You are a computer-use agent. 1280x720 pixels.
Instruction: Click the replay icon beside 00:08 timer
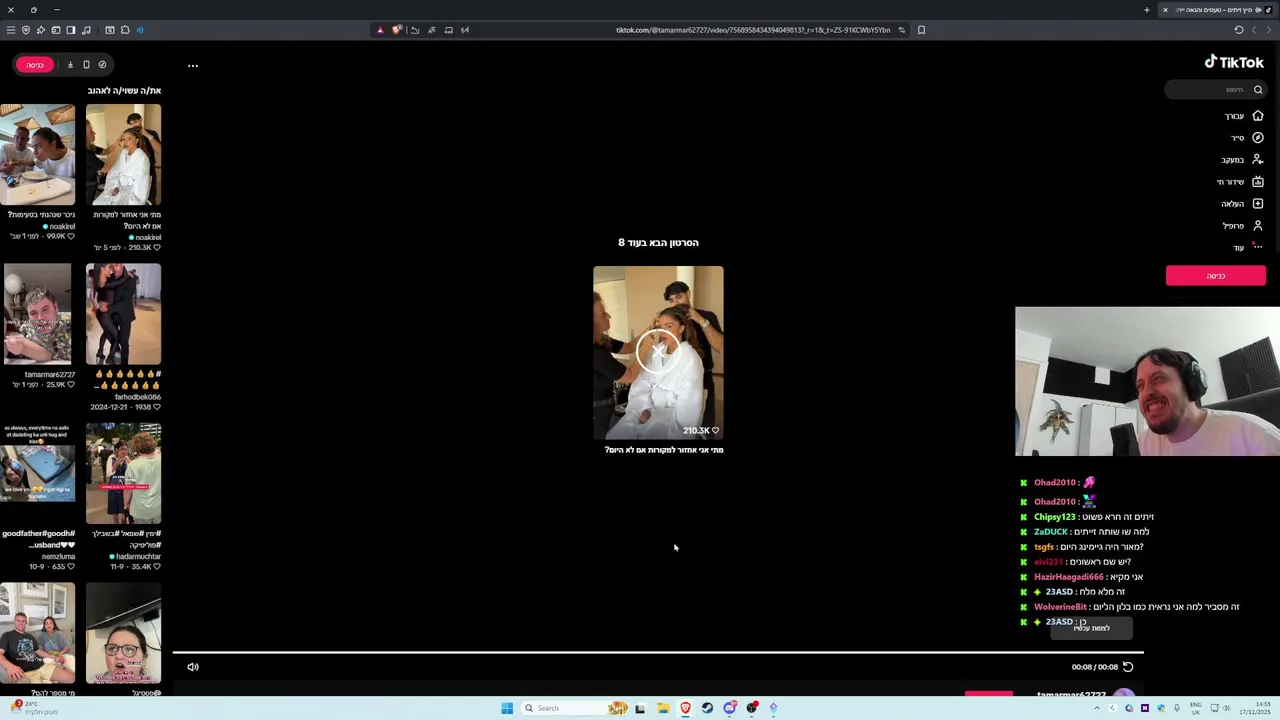pos(1128,667)
